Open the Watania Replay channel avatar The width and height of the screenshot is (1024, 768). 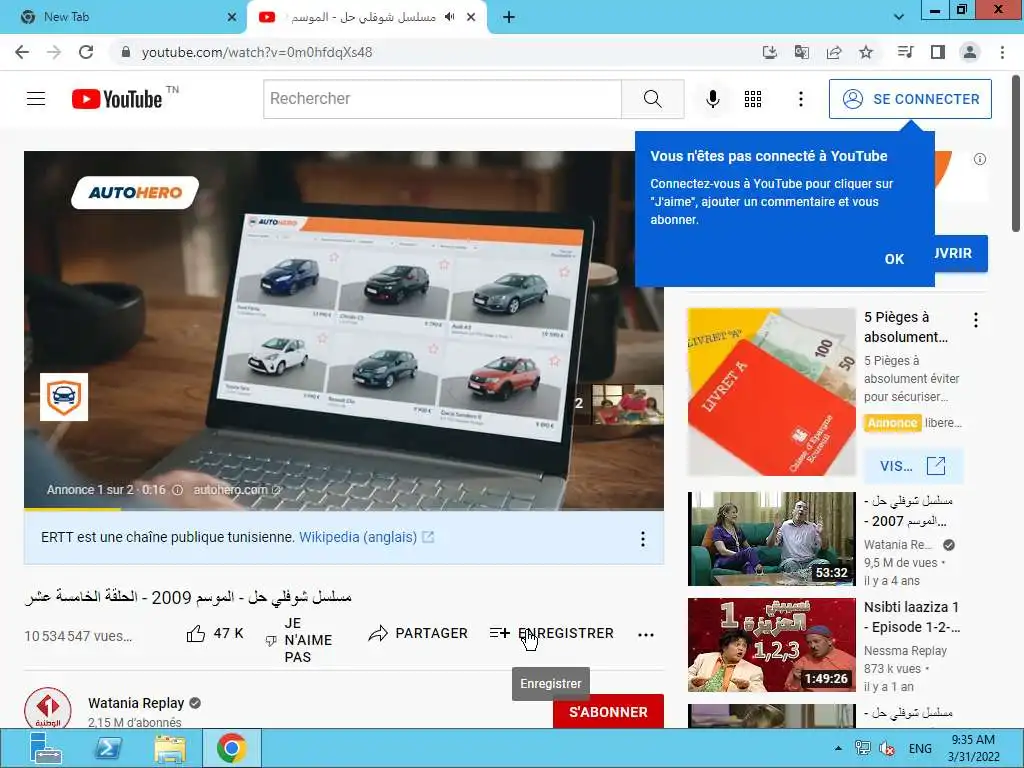pos(48,708)
